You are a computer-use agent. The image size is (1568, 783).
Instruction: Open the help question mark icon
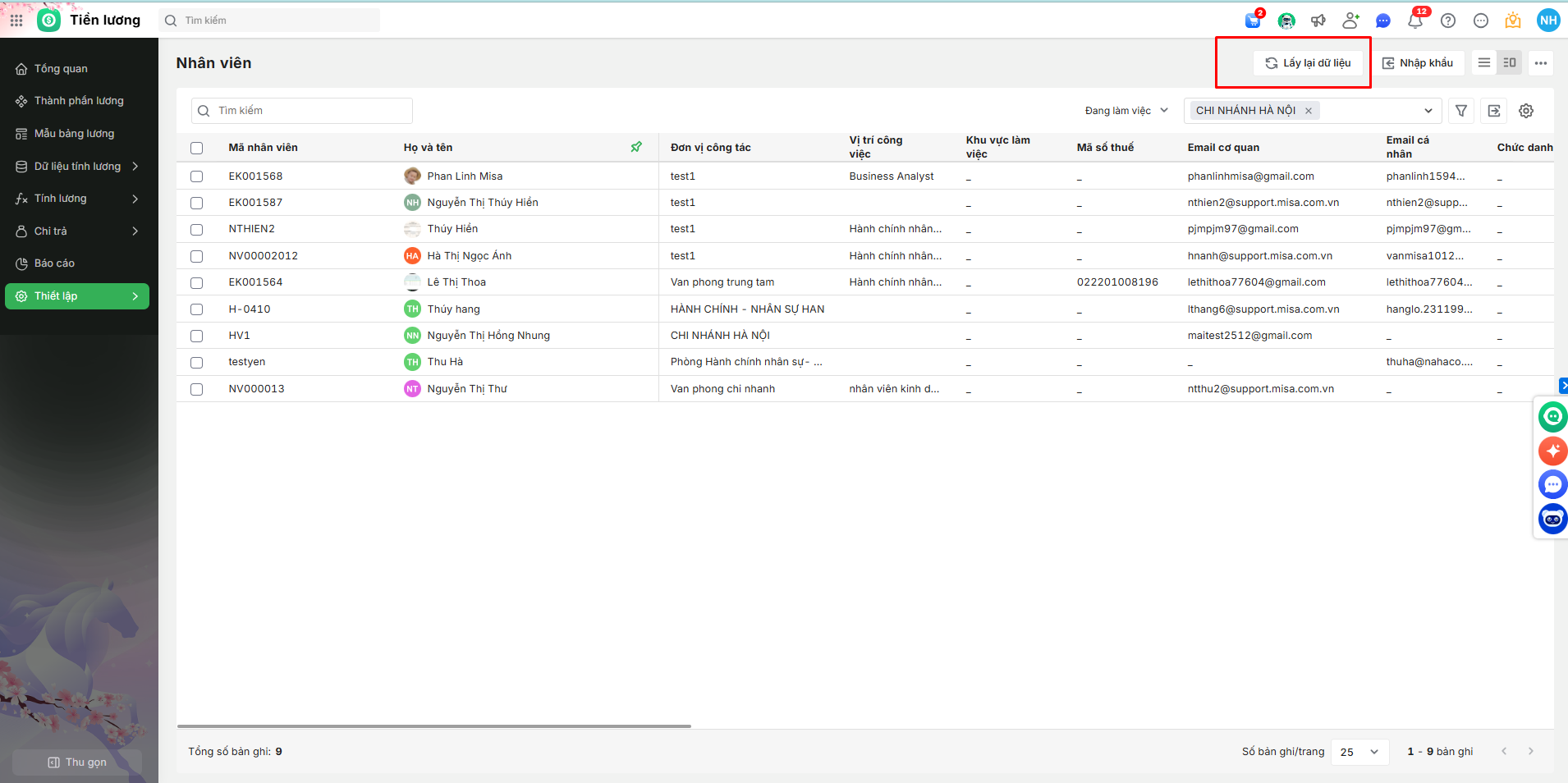pos(1448,21)
